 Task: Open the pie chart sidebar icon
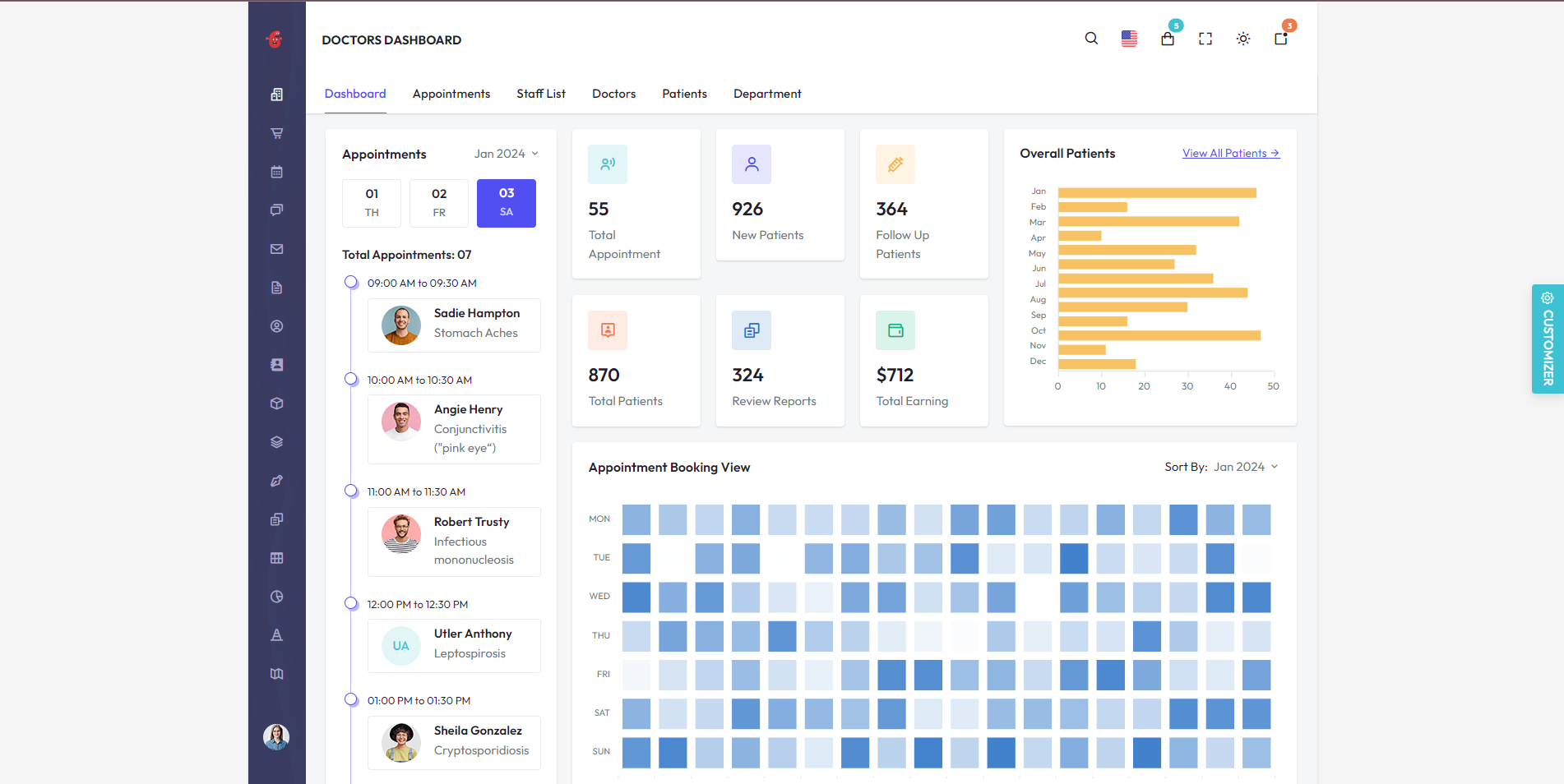276,597
